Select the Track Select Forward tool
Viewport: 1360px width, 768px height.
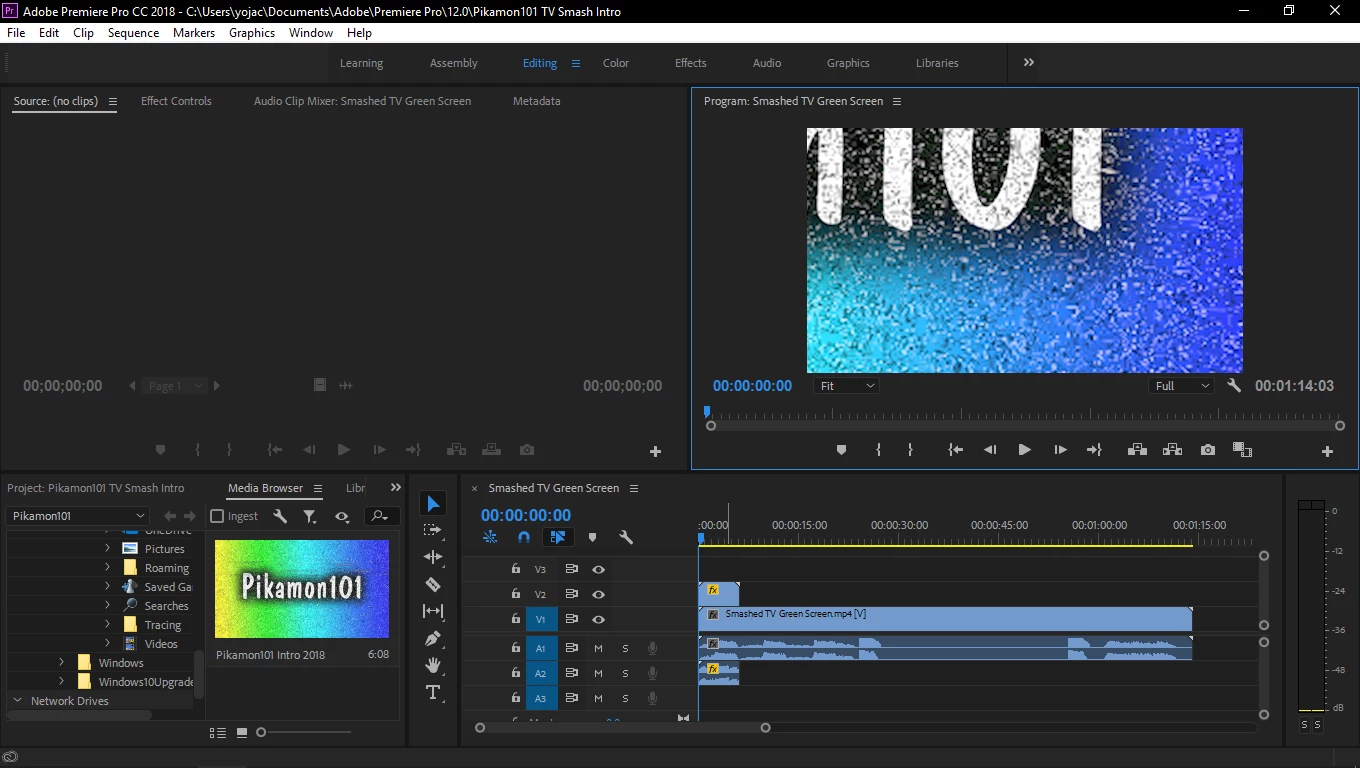tap(433, 530)
